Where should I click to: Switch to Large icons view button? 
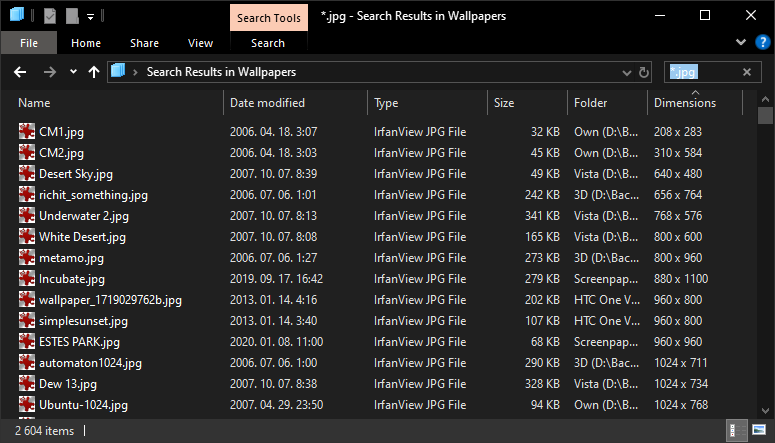tap(759, 430)
